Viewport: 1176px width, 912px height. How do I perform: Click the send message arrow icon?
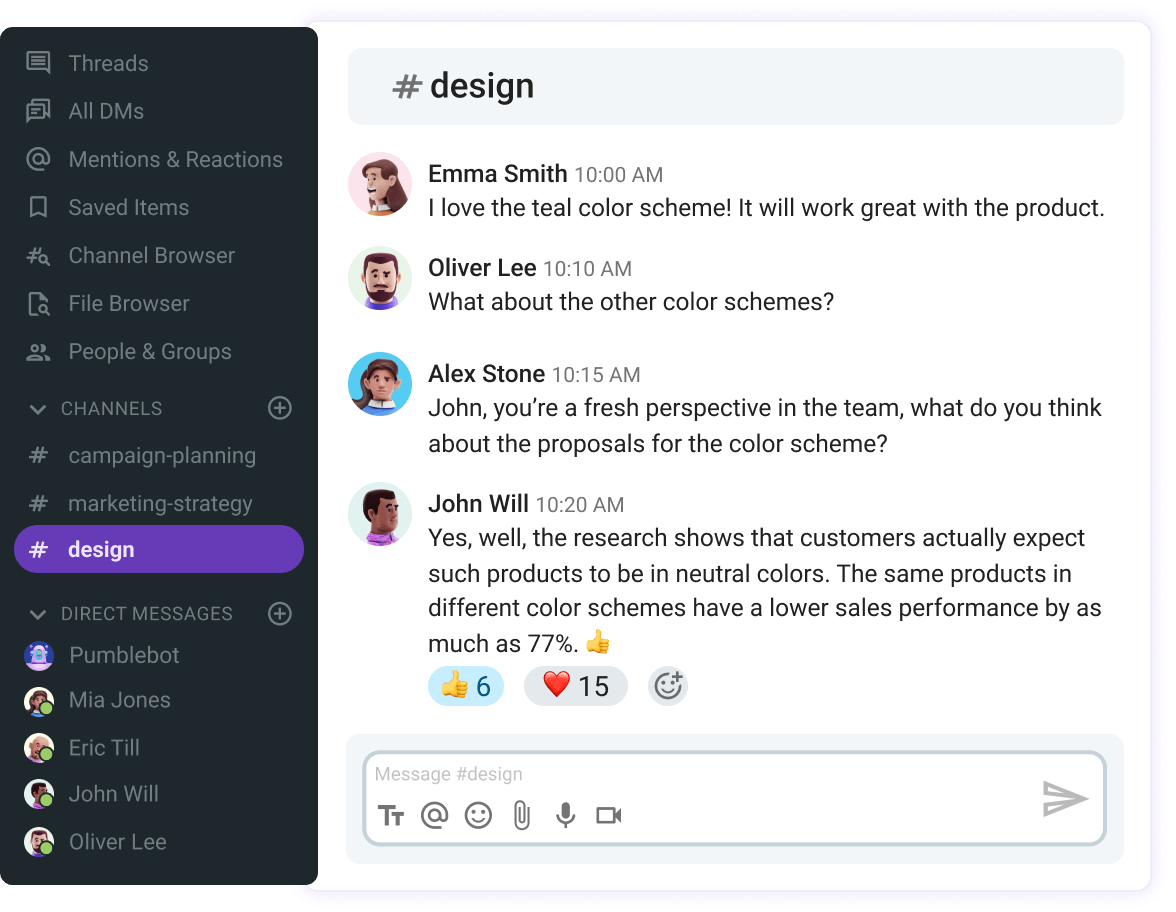1064,799
